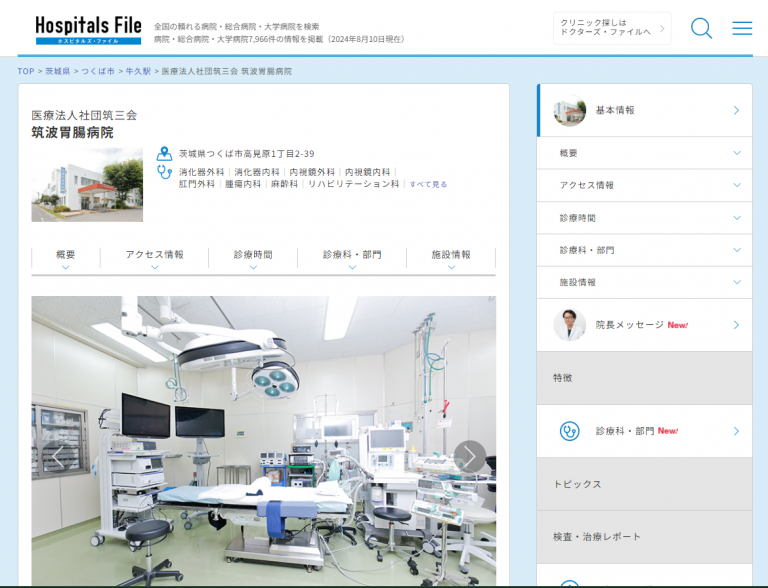Open the hamburger menu icon

tap(742, 28)
